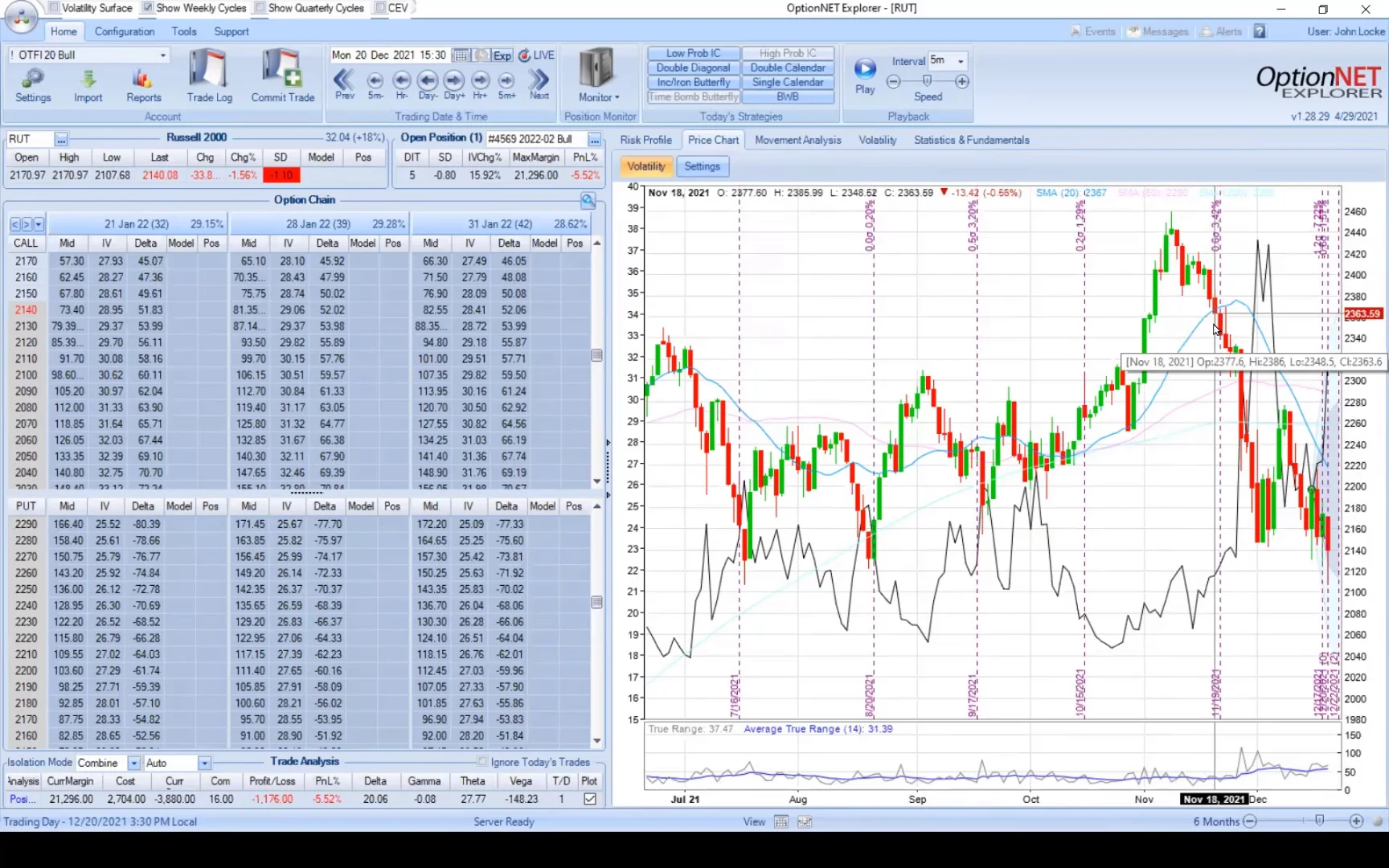1389x868 pixels.
Task: Select the BWB strategy
Action: (788, 96)
